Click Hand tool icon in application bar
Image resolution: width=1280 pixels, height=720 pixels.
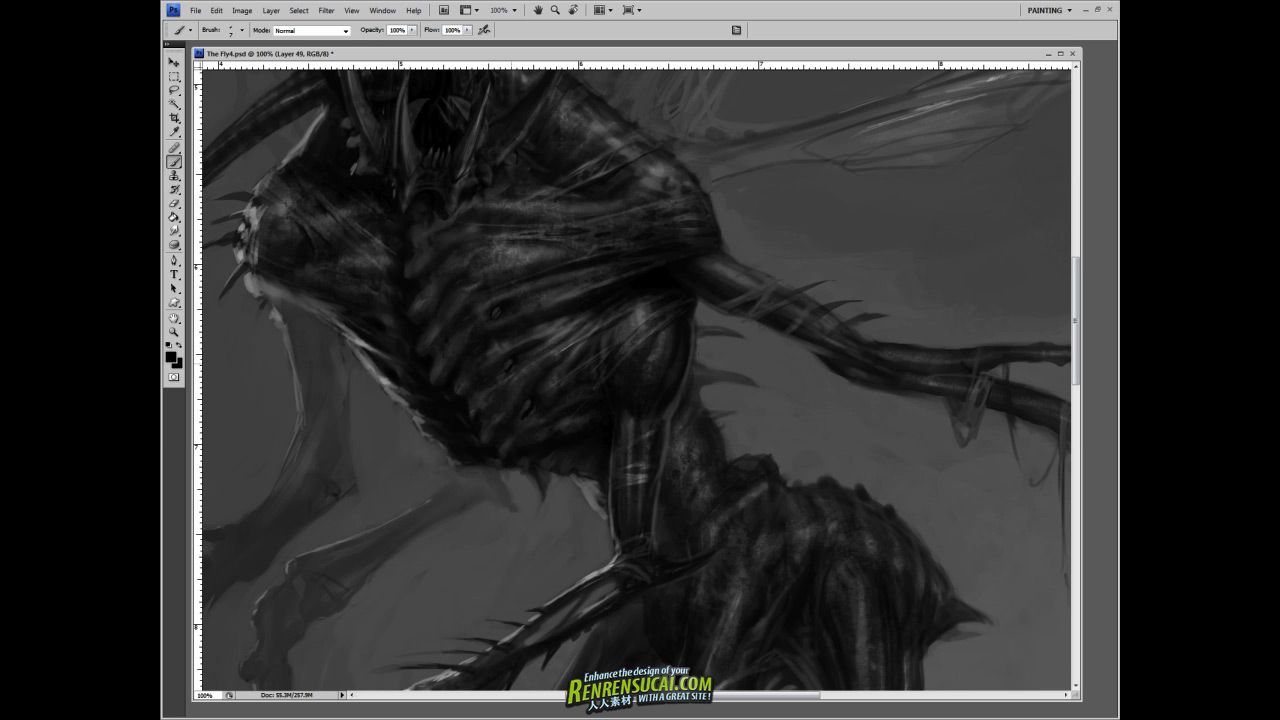538,10
